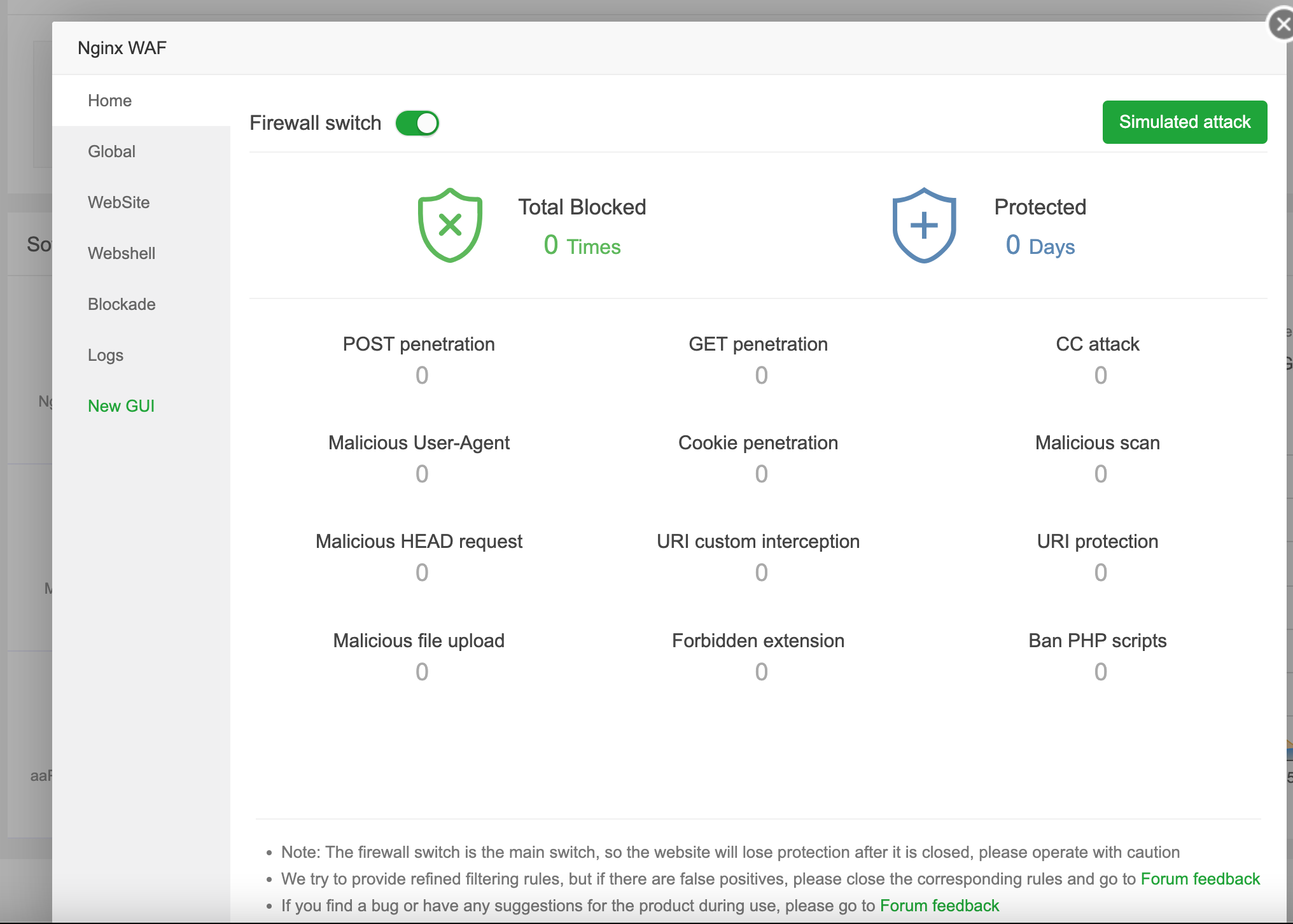Click the Ban PHP scripts count
This screenshot has height=924, width=1293.
1100,672
